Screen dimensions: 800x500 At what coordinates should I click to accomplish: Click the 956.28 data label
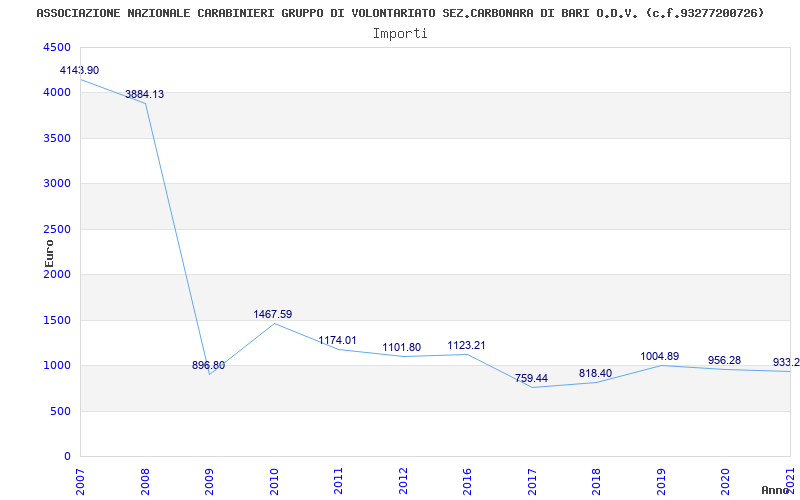pyautogui.click(x=724, y=360)
